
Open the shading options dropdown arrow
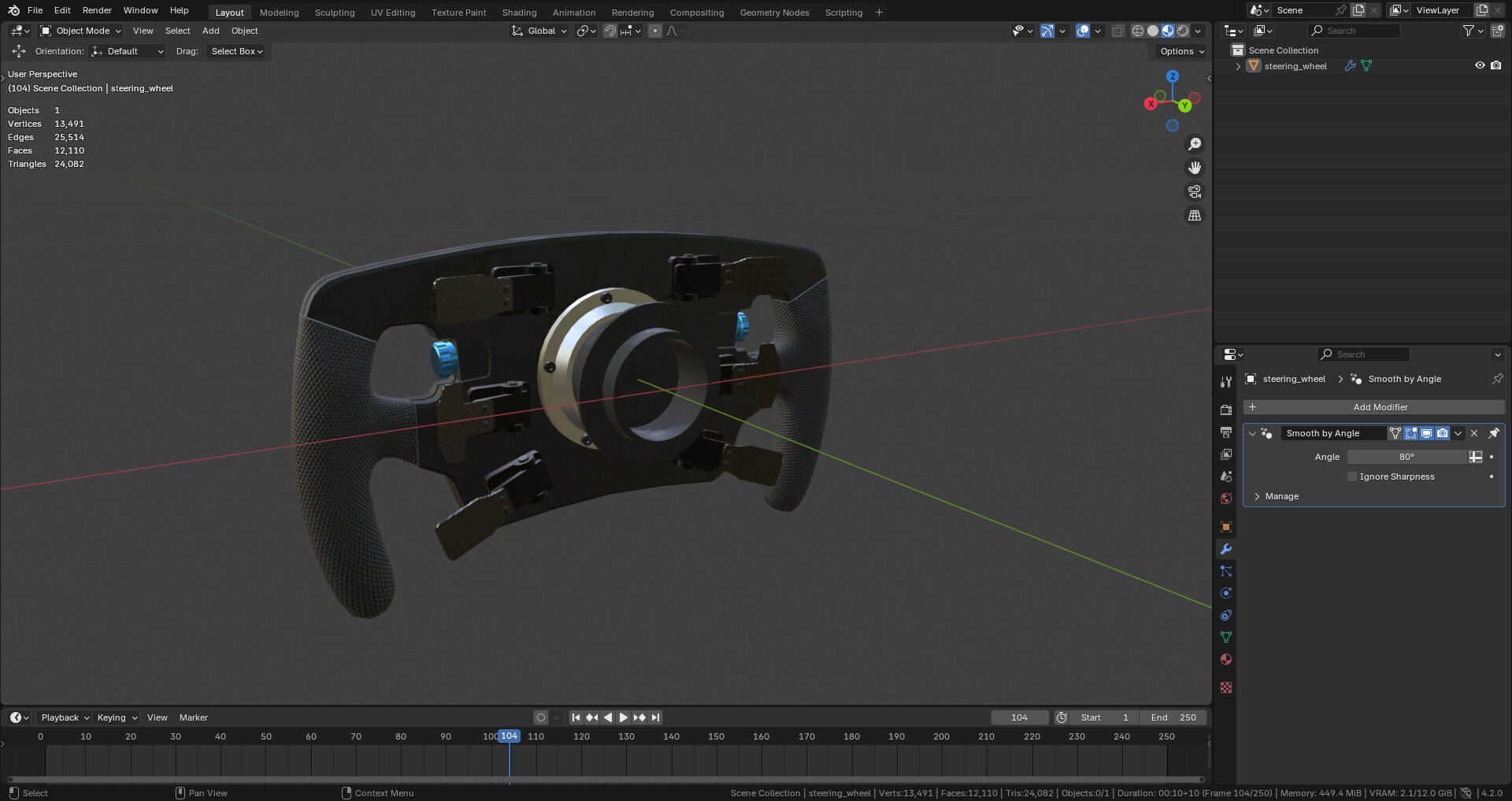[1198, 31]
